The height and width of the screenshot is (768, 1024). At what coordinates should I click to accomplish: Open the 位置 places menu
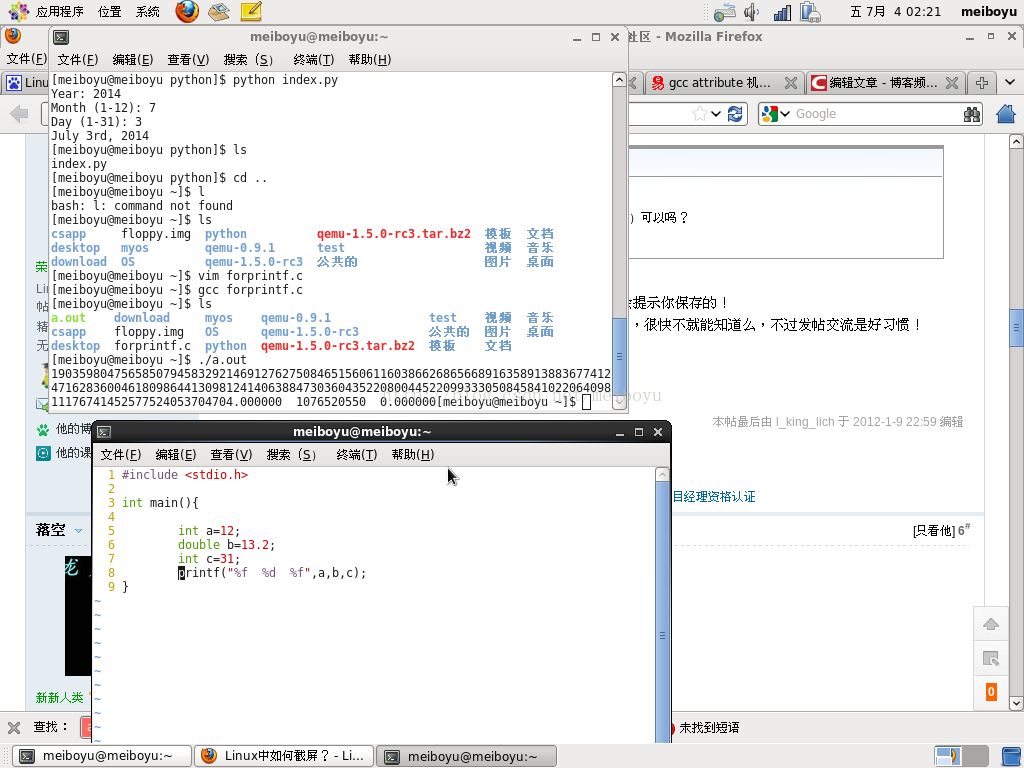pos(109,11)
